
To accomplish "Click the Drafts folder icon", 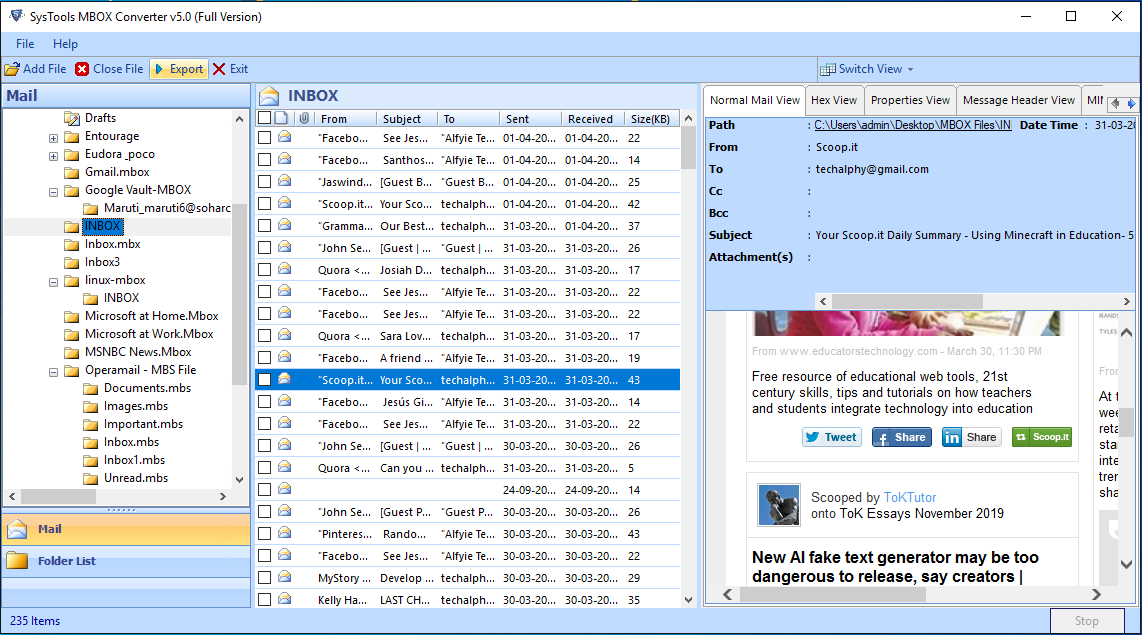I will pos(71,118).
